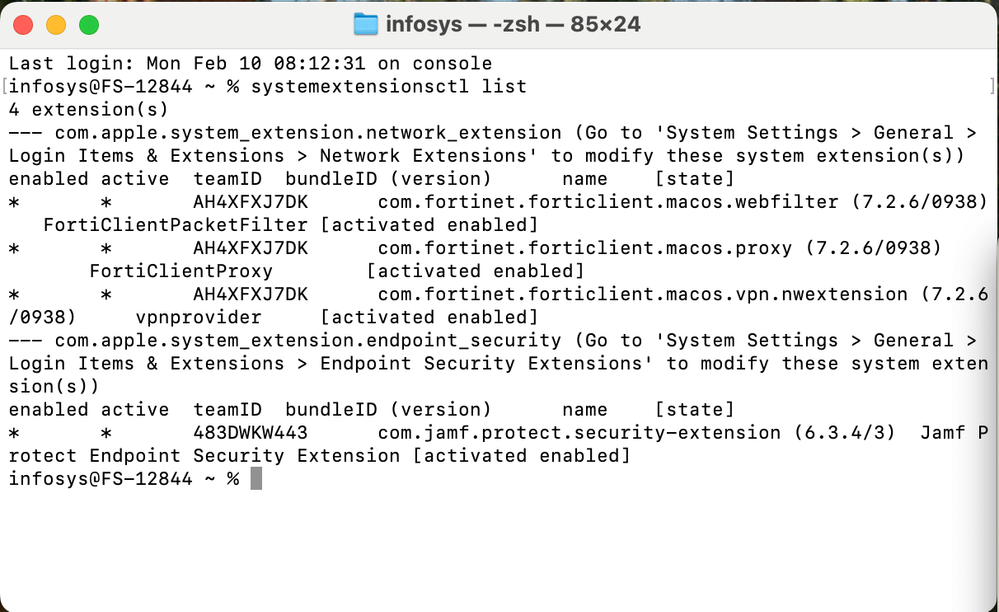Click the 'systemextensionsctl list' command text
The image size is (999, 612).
pyautogui.click(x=389, y=87)
